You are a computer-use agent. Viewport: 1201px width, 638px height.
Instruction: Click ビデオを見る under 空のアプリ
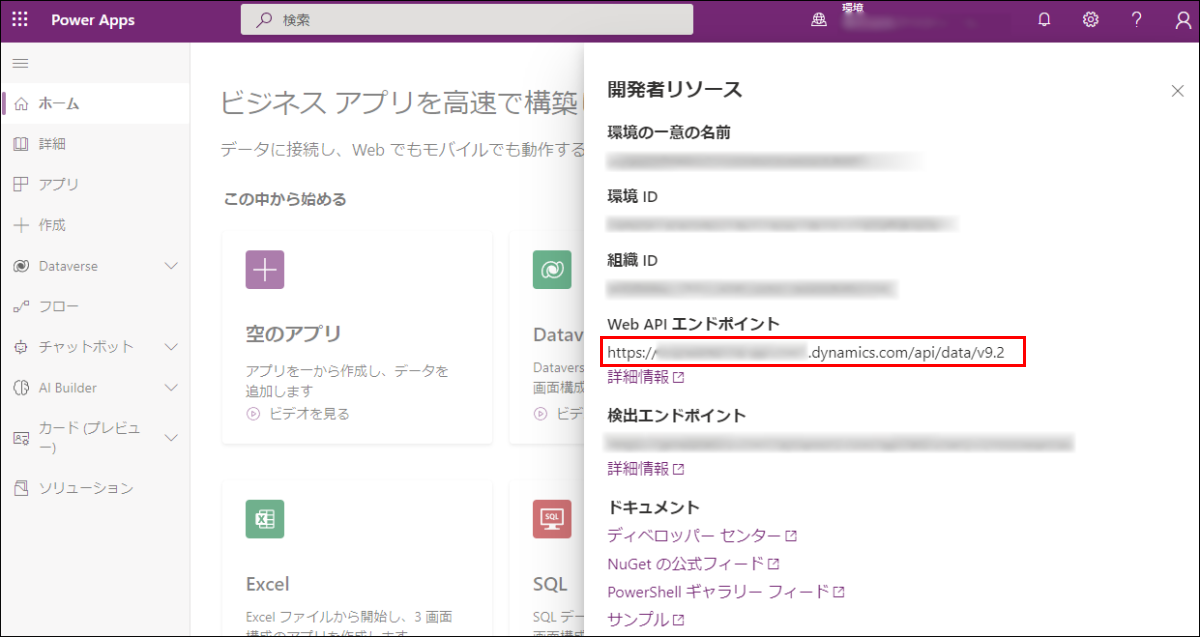298,413
